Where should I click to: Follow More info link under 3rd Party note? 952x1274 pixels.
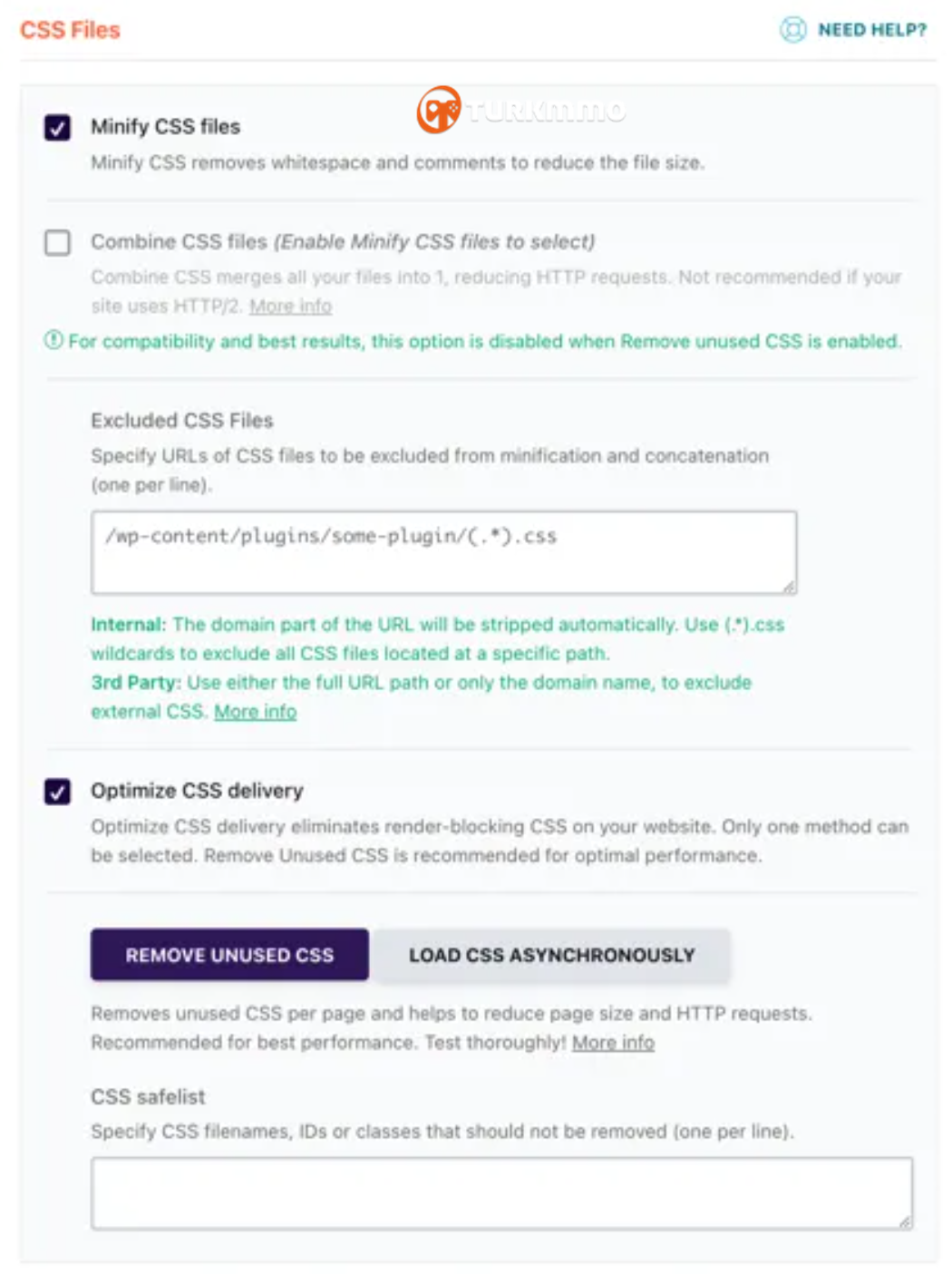click(255, 711)
